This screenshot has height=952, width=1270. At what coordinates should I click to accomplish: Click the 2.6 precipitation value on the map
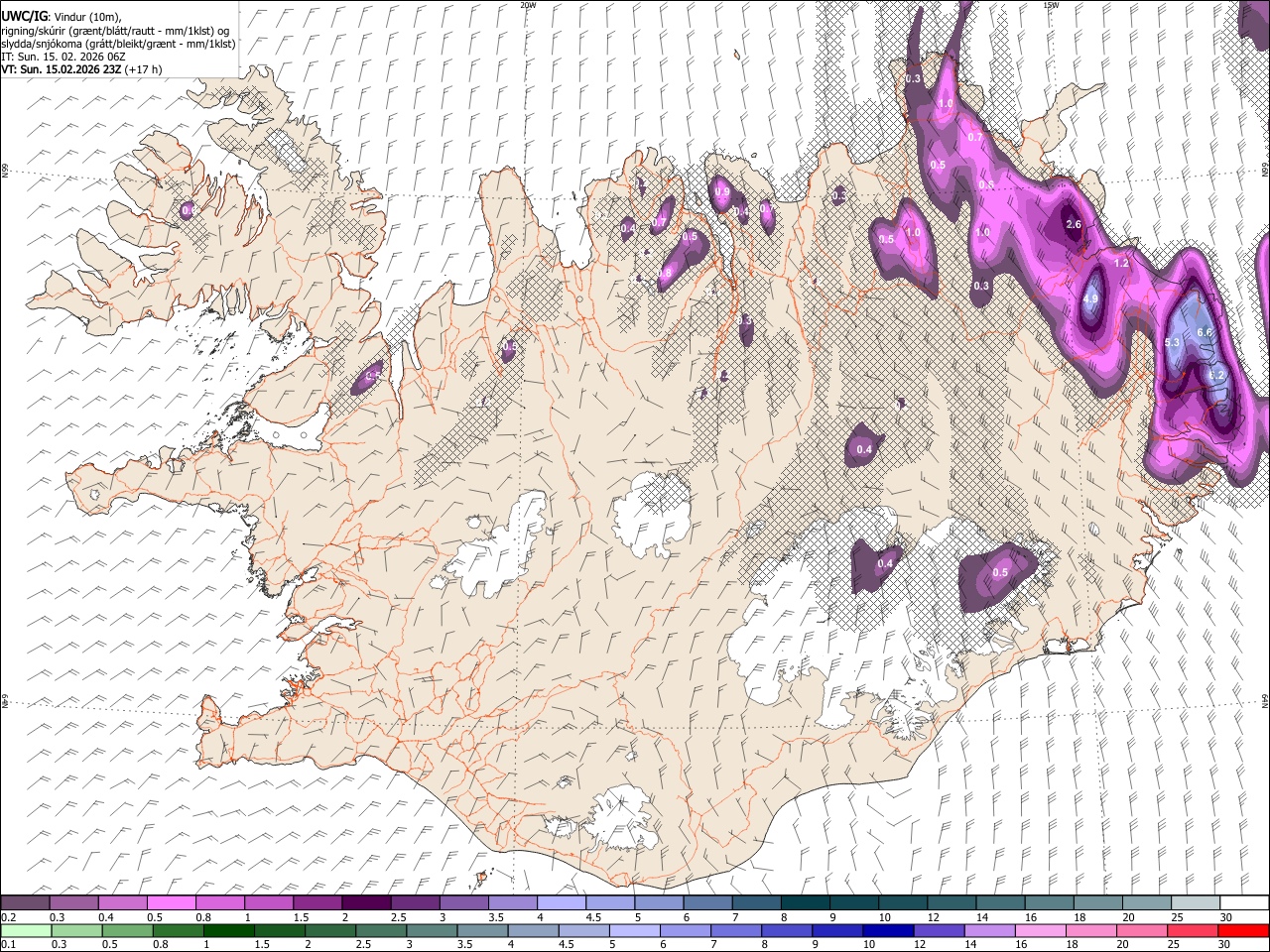click(1074, 224)
